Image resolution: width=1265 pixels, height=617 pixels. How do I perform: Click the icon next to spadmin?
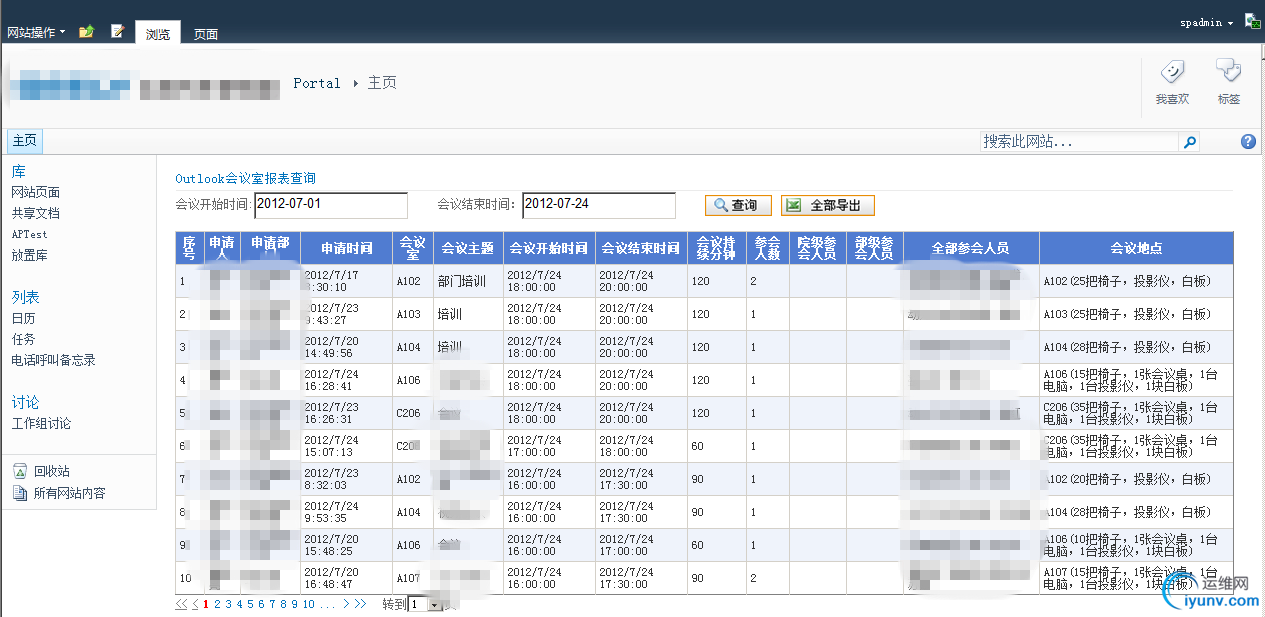(1252, 21)
